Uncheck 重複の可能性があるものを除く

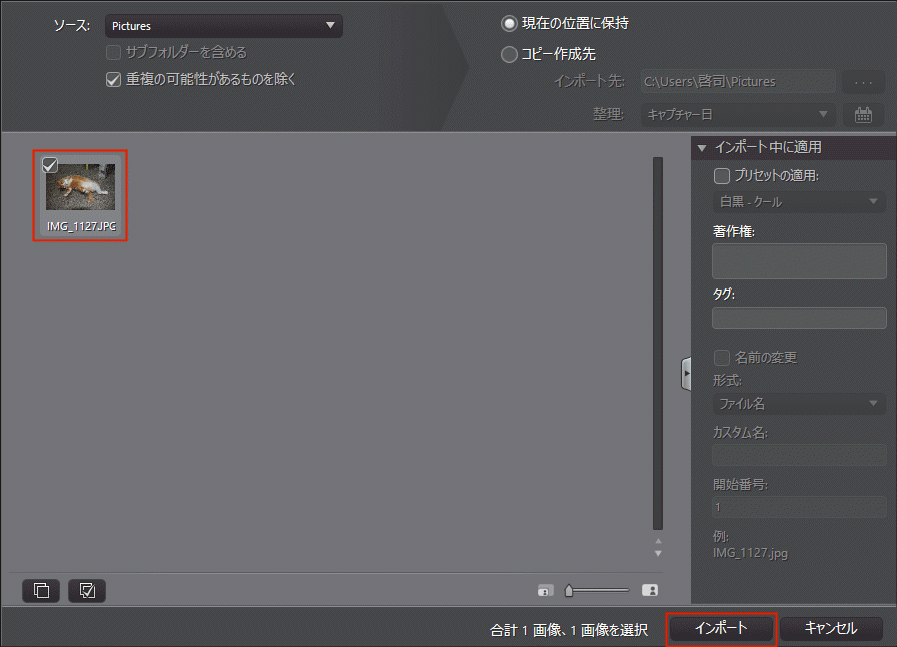point(113,79)
